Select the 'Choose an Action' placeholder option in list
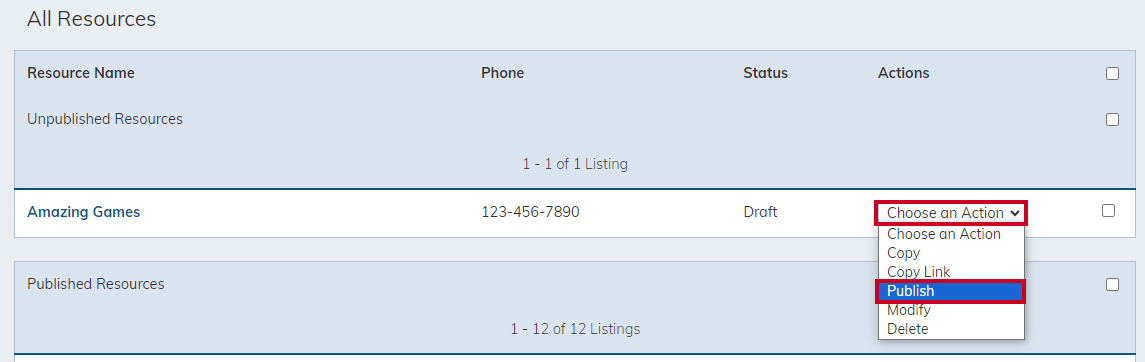This screenshot has width=1145, height=362. tap(951, 234)
